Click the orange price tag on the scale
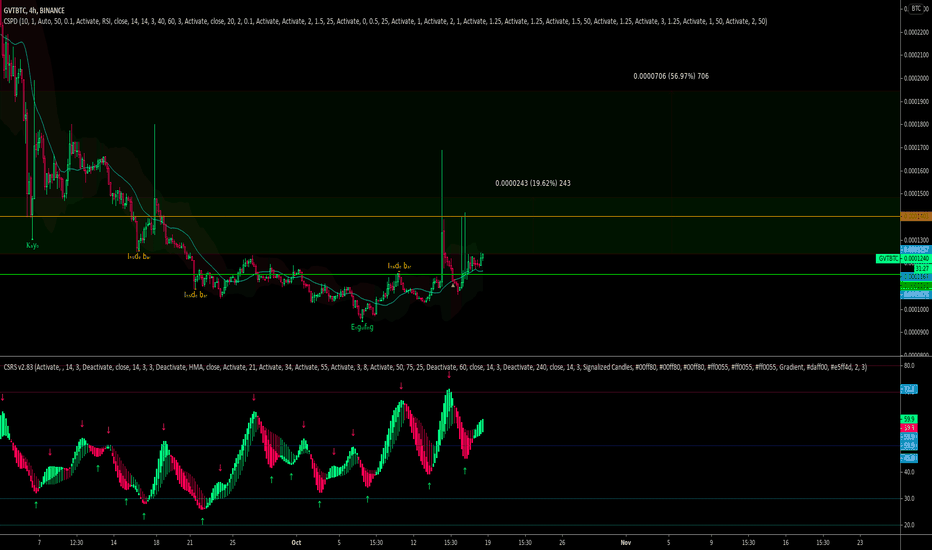932x550 pixels. [x=916, y=216]
